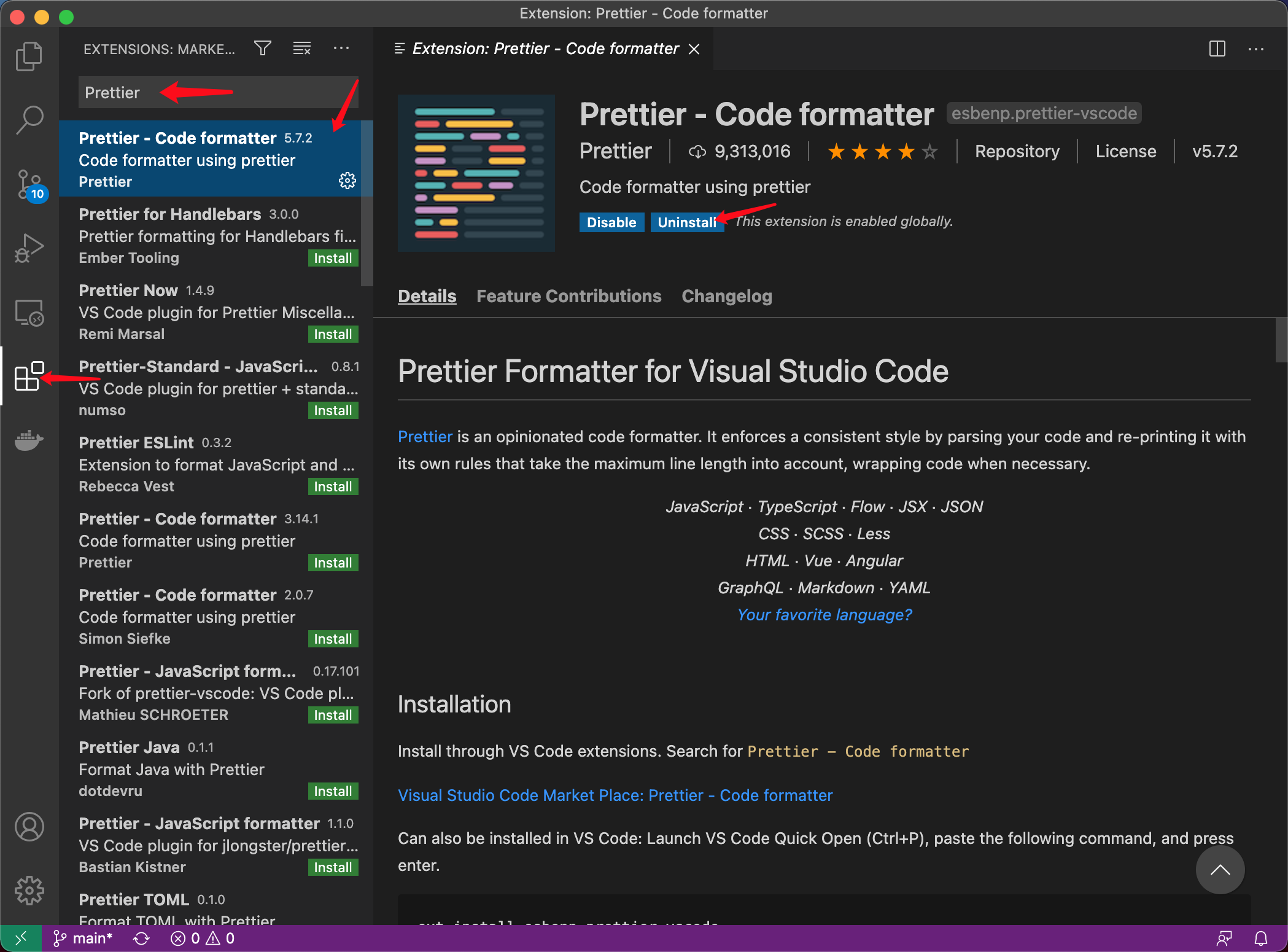The width and height of the screenshot is (1288, 952).
Task: Open the Docker view in activity bar
Action: [x=29, y=440]
